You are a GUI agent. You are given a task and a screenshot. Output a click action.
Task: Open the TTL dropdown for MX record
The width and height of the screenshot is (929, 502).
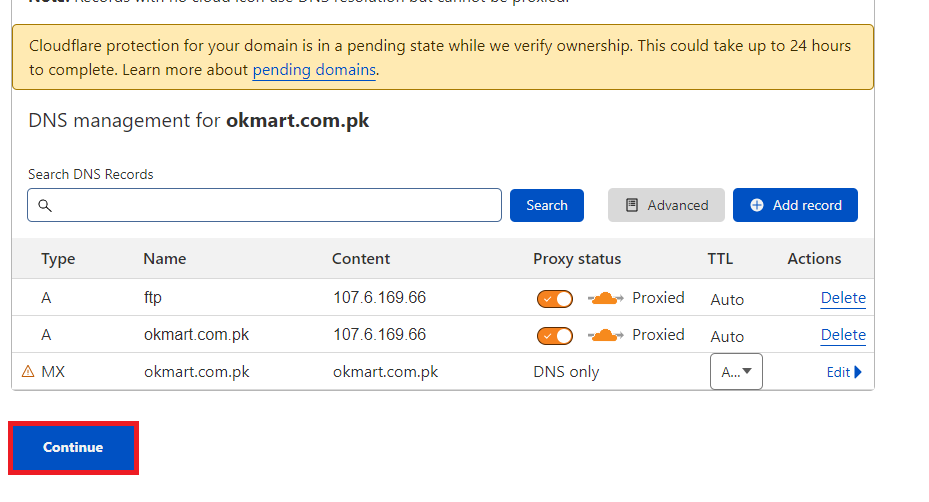736,372
